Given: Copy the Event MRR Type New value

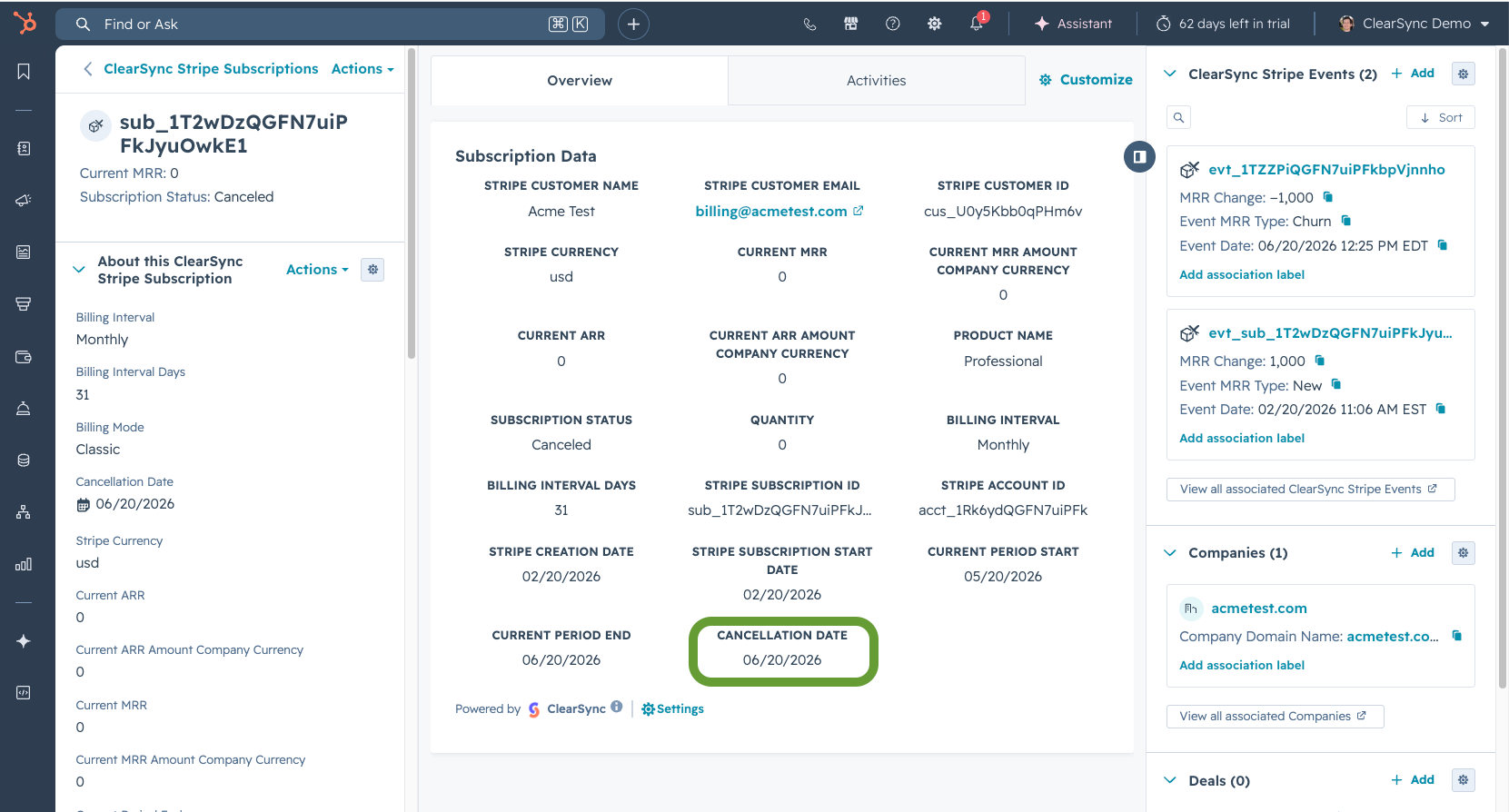Looking at the screenshot, I should [1336, 385].
